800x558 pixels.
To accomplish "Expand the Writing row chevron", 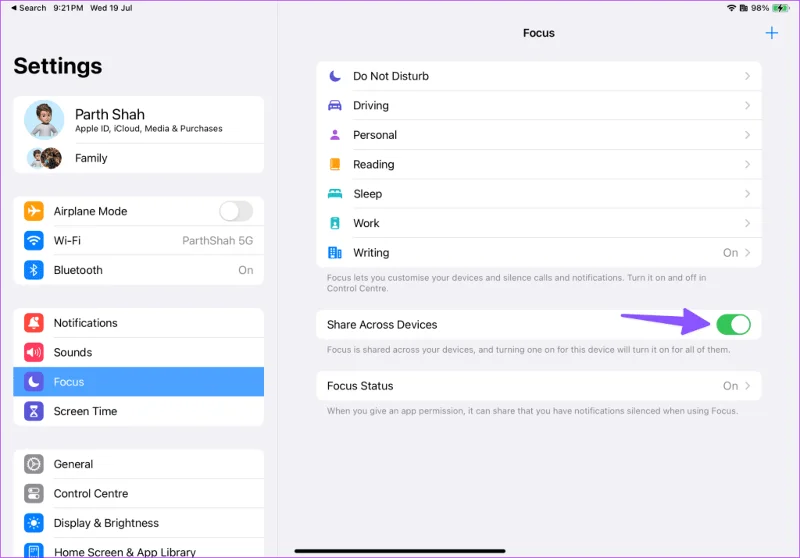I will pos(747,252).
